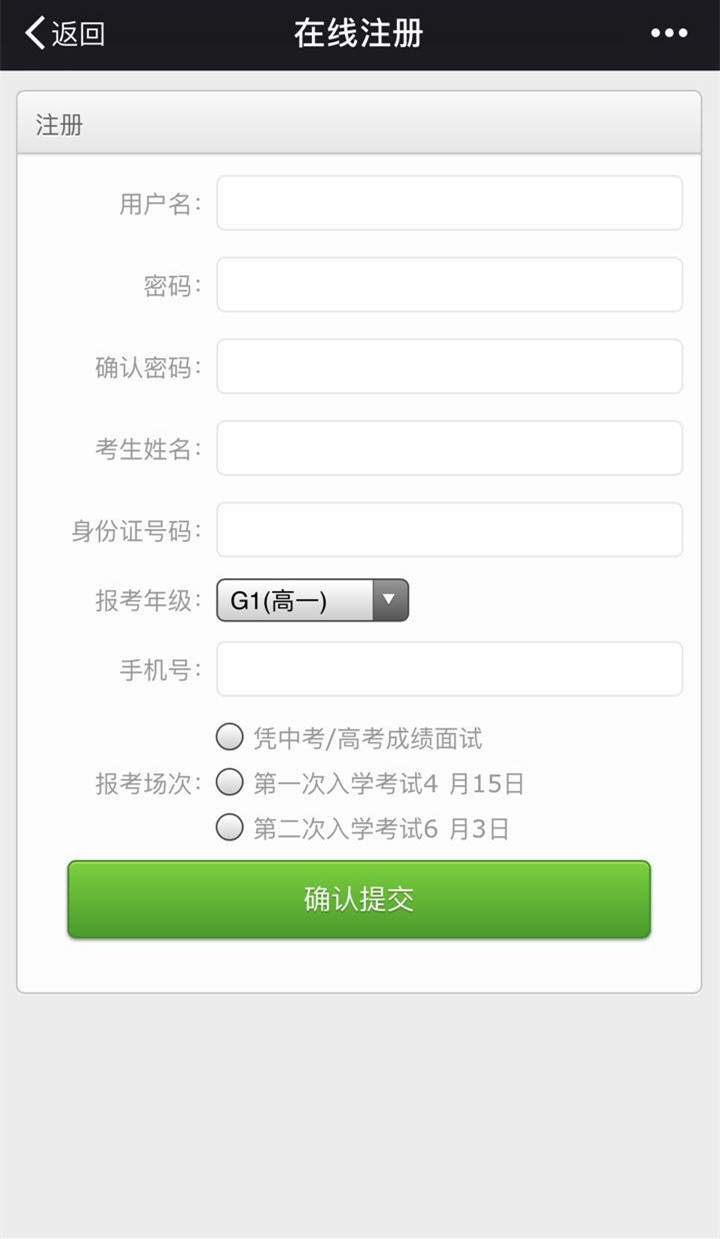720x1239 pixels.
Task: Click the 返回 back label
Action: 78,34
